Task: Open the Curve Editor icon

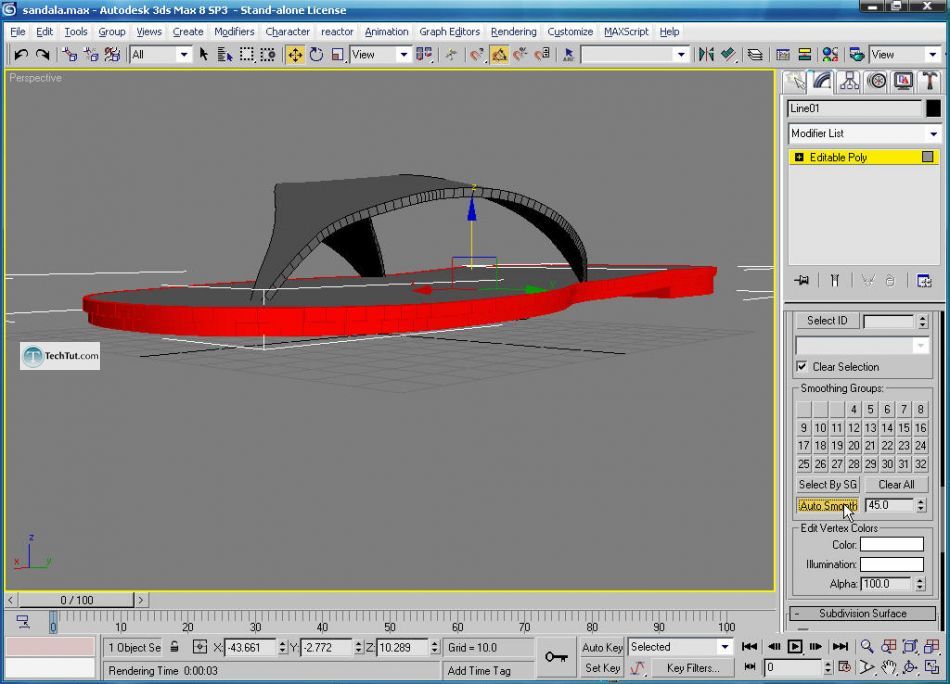Action: coord(783,55)
